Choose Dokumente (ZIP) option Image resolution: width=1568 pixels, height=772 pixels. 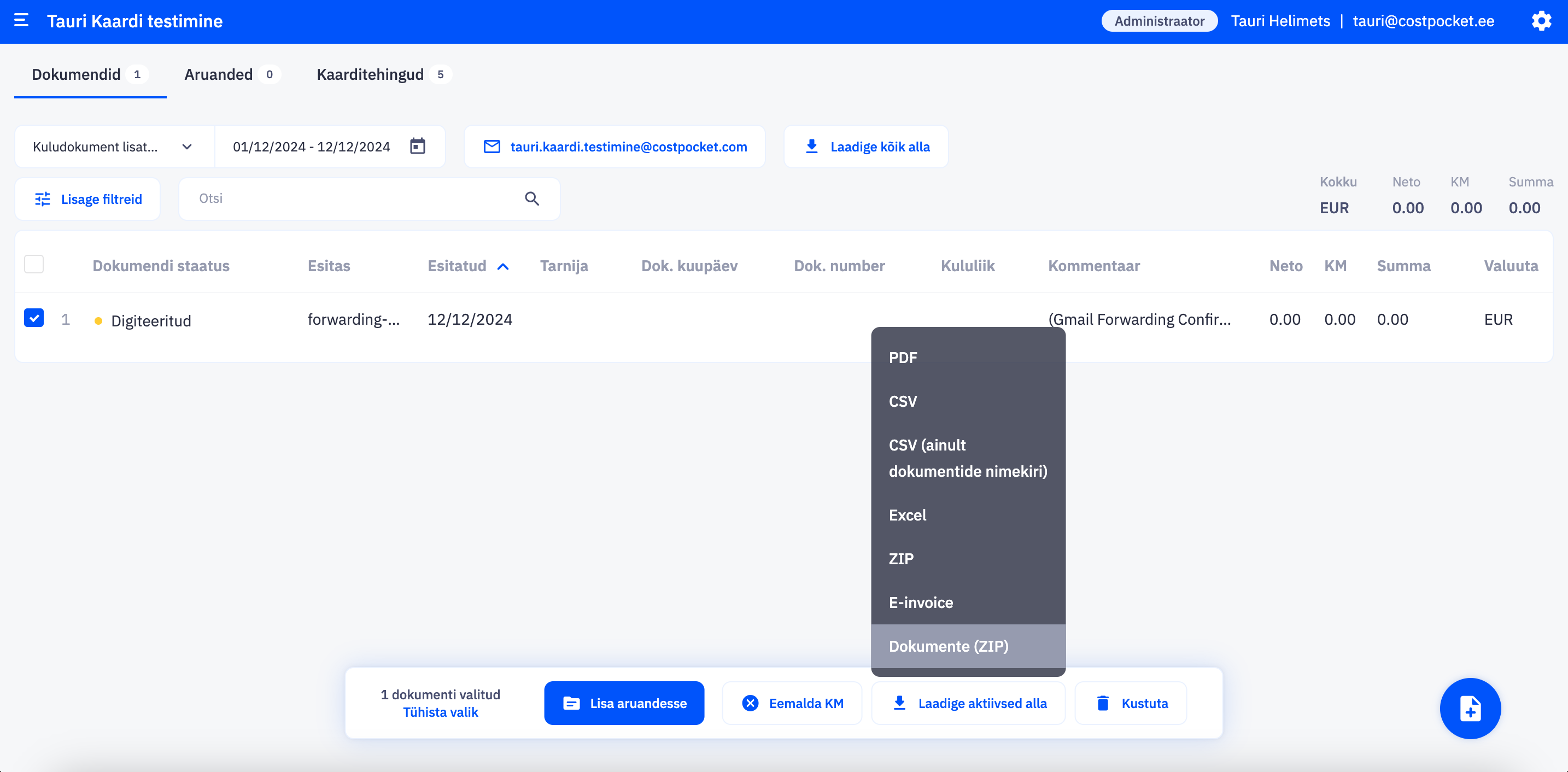[x=968, y=647]
